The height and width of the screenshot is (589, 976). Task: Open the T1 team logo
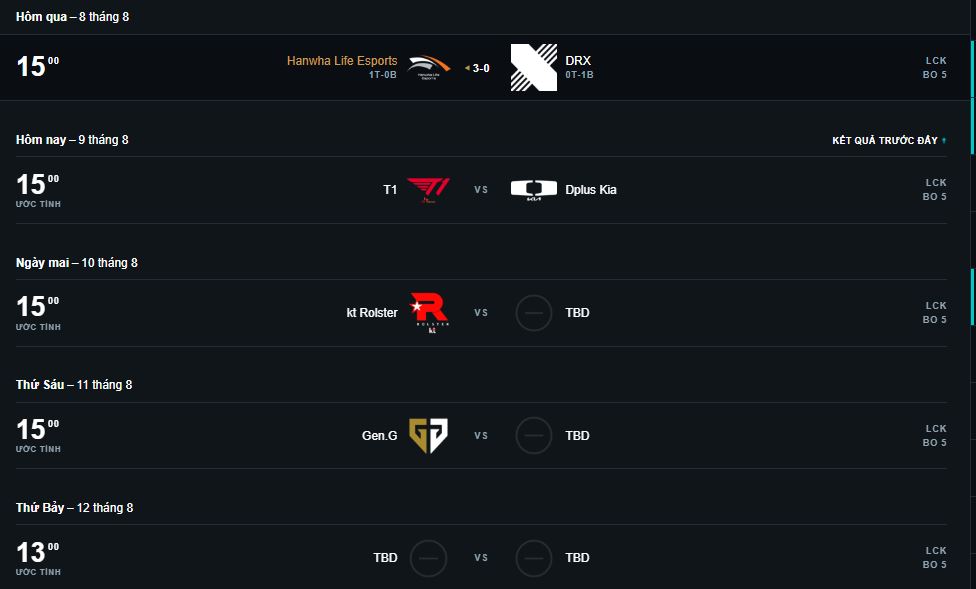click(428, 190)
